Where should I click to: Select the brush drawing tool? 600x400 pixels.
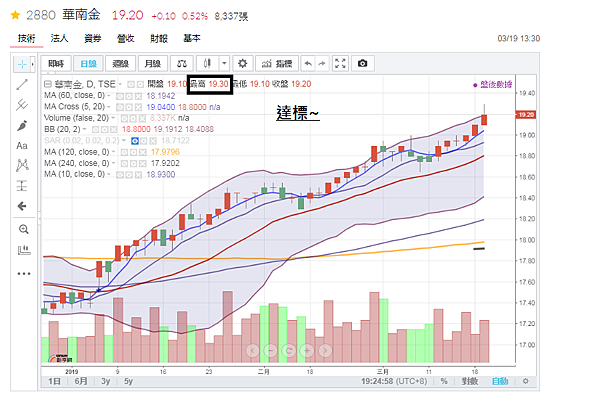point(22,125)
